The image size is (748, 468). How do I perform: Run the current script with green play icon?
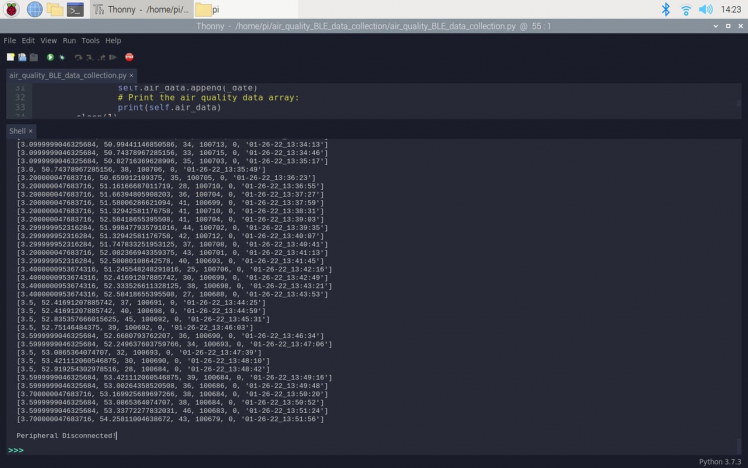click(50, 57)
